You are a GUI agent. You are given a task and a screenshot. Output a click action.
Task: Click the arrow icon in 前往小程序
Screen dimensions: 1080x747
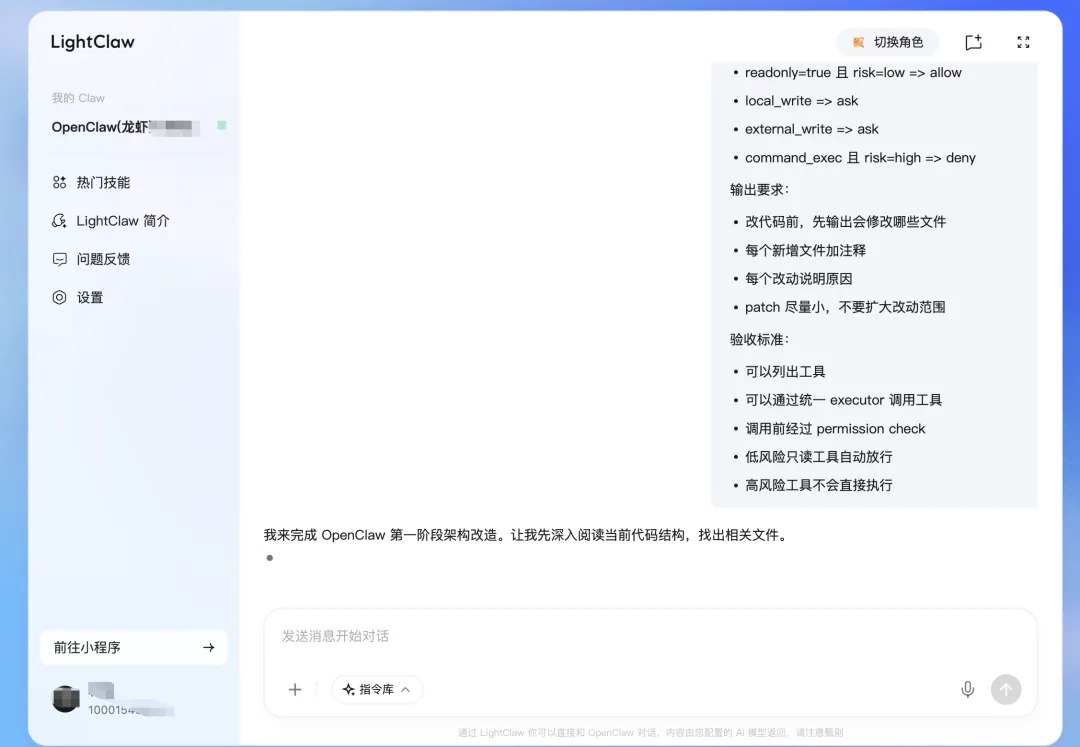pos(209,647)
